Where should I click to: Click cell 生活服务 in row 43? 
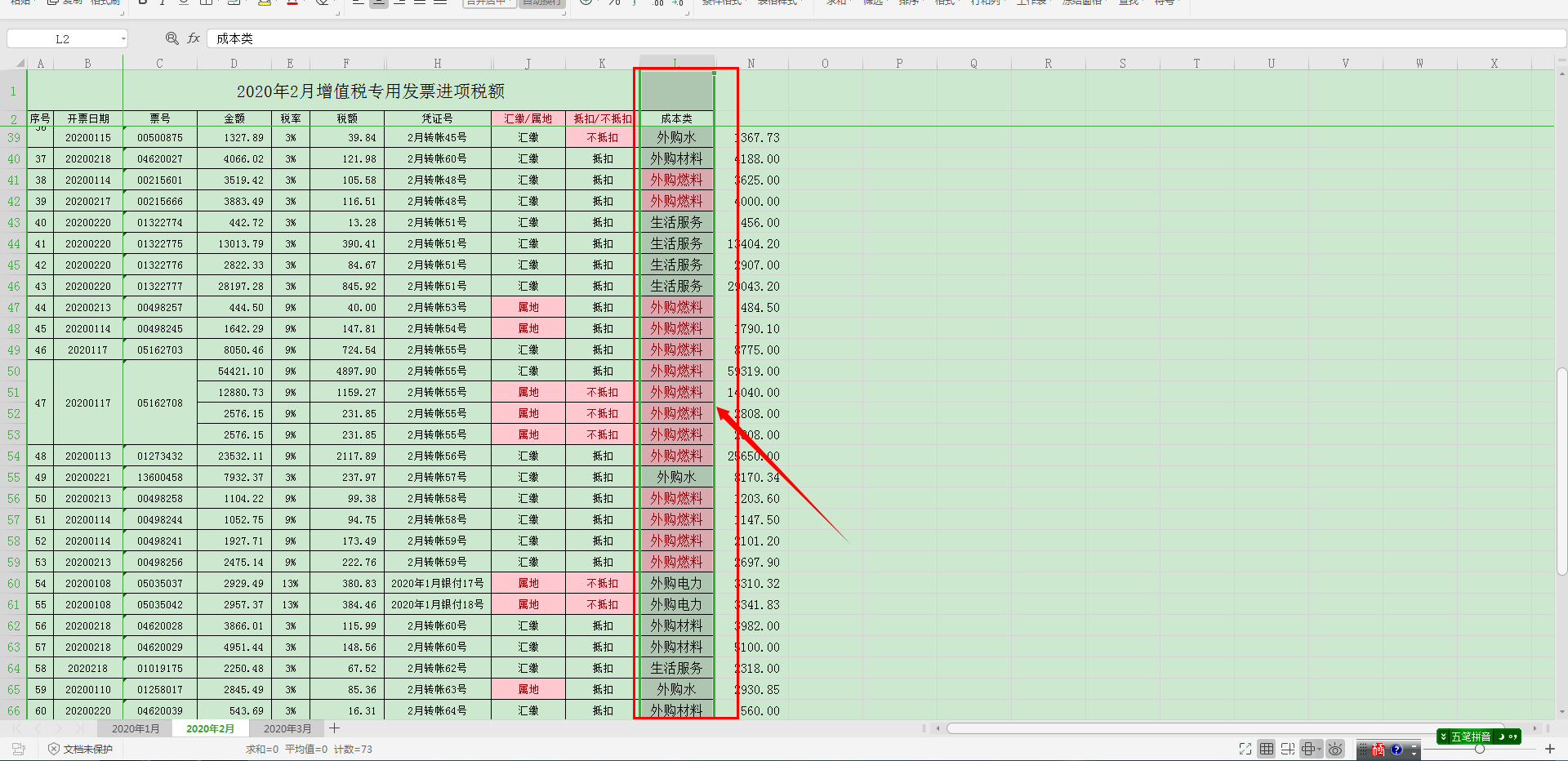tap(676, 223)
